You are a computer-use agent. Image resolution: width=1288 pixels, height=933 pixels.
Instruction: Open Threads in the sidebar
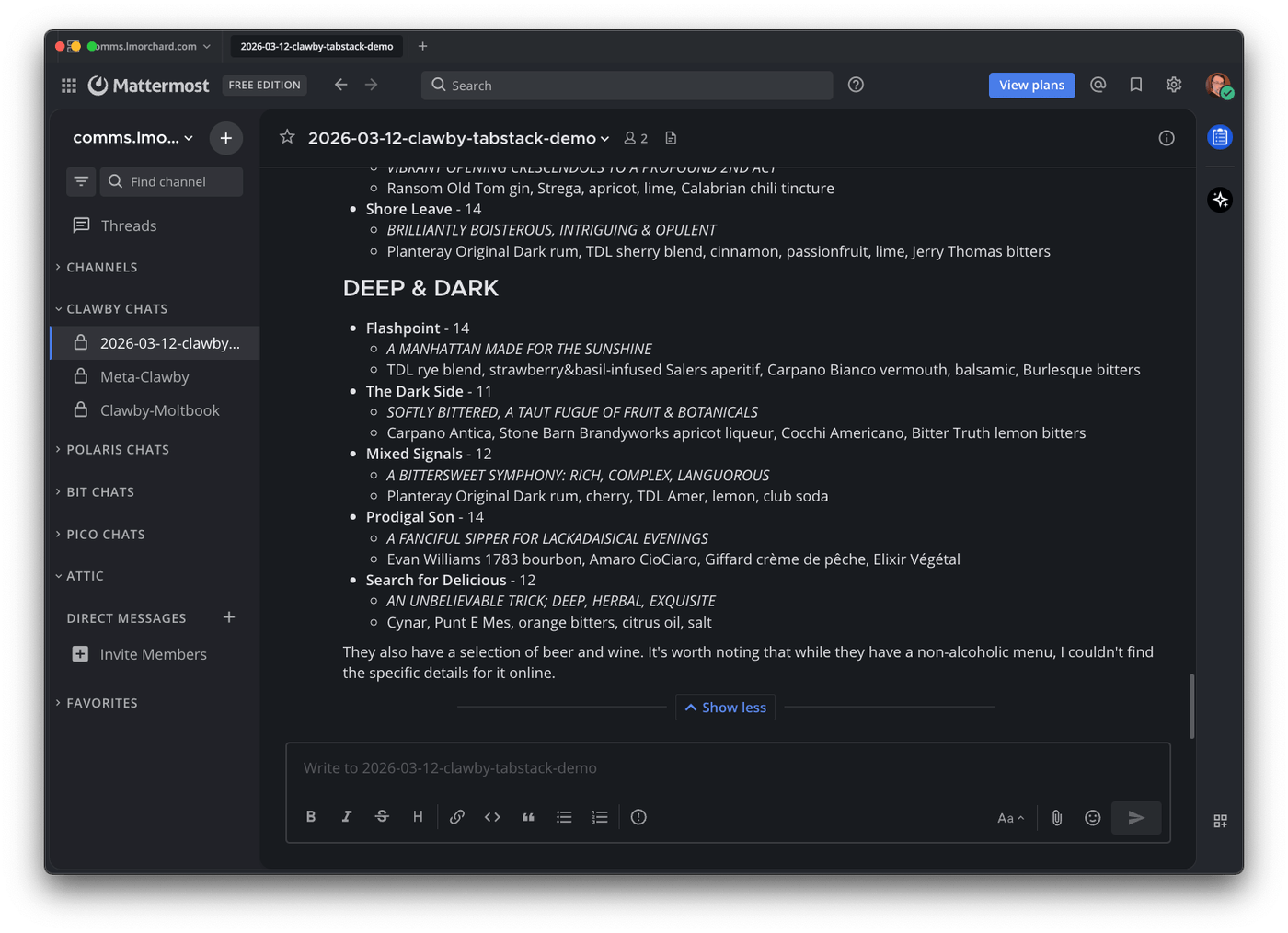[128, 225]
